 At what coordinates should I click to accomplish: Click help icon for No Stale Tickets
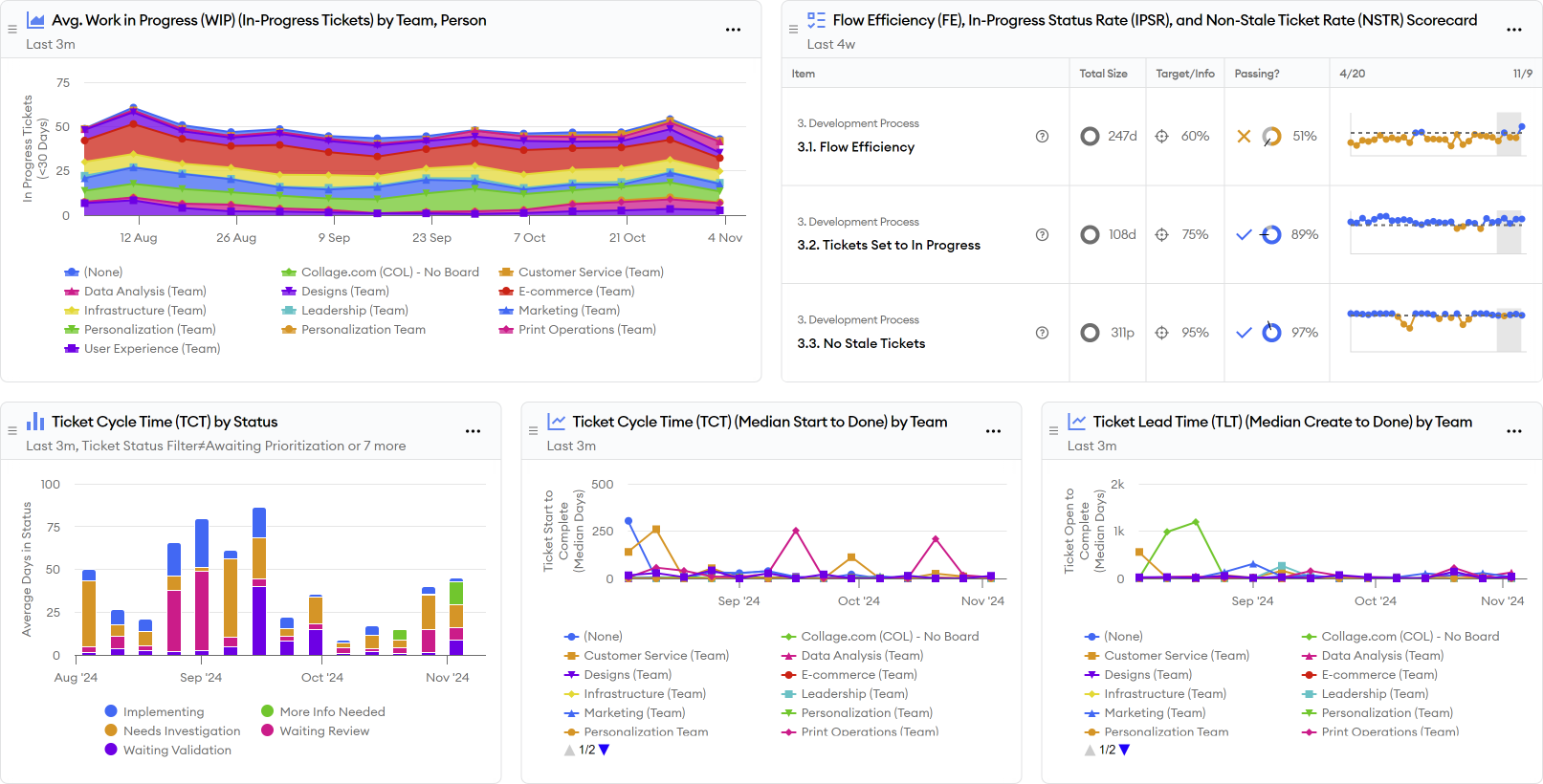click(x=1042, y=333)
